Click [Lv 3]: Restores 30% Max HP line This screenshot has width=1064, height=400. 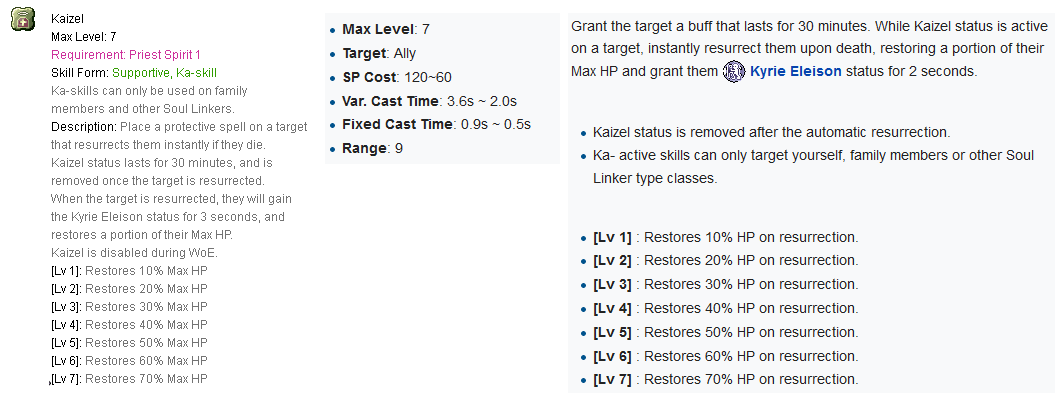click(x=129, y=307)
